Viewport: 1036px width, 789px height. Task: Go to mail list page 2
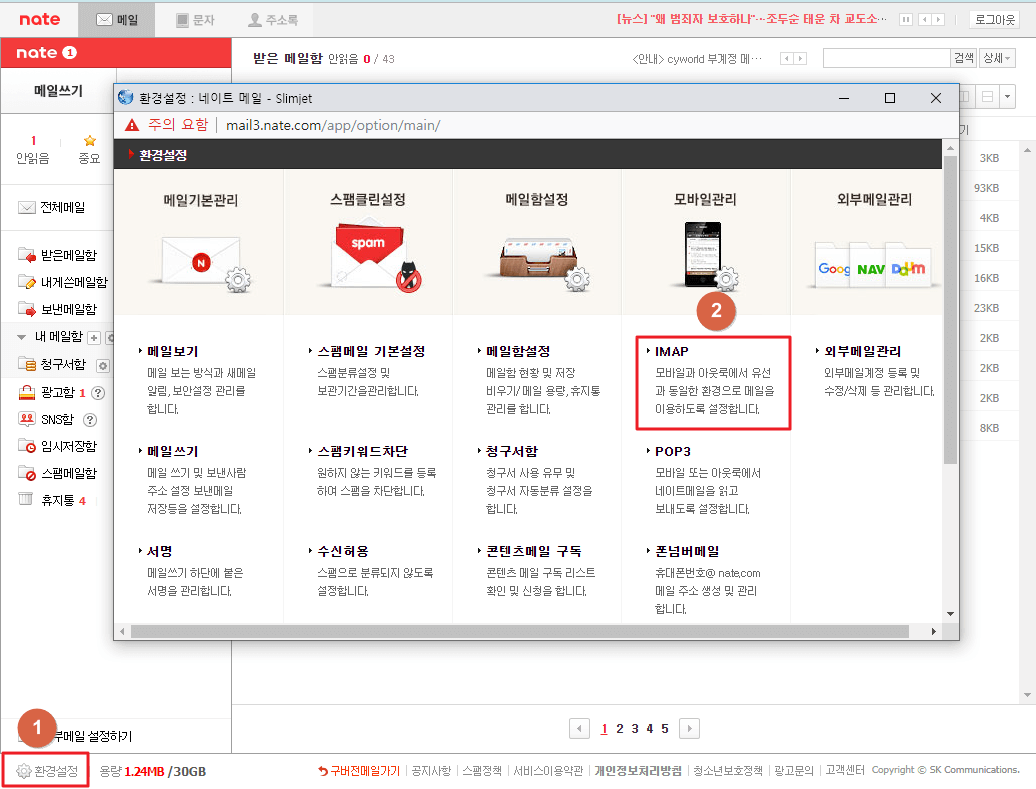tap(620, 728)
